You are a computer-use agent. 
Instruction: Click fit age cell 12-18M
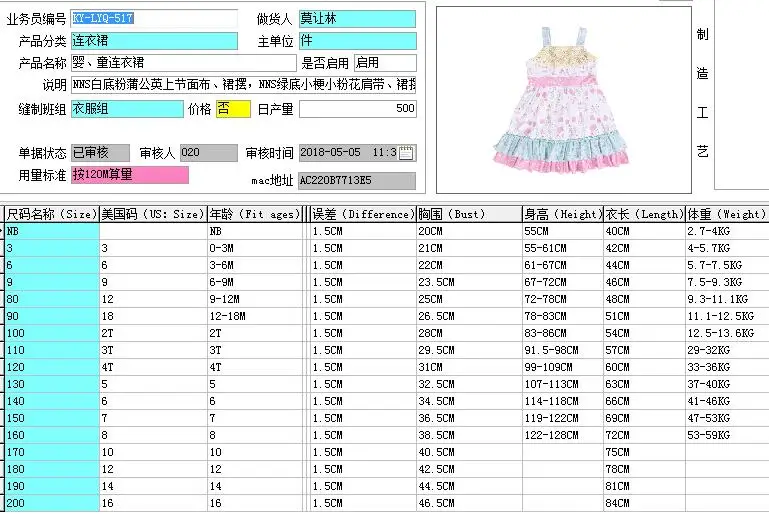pyautogui.click(x=255, y=316)
